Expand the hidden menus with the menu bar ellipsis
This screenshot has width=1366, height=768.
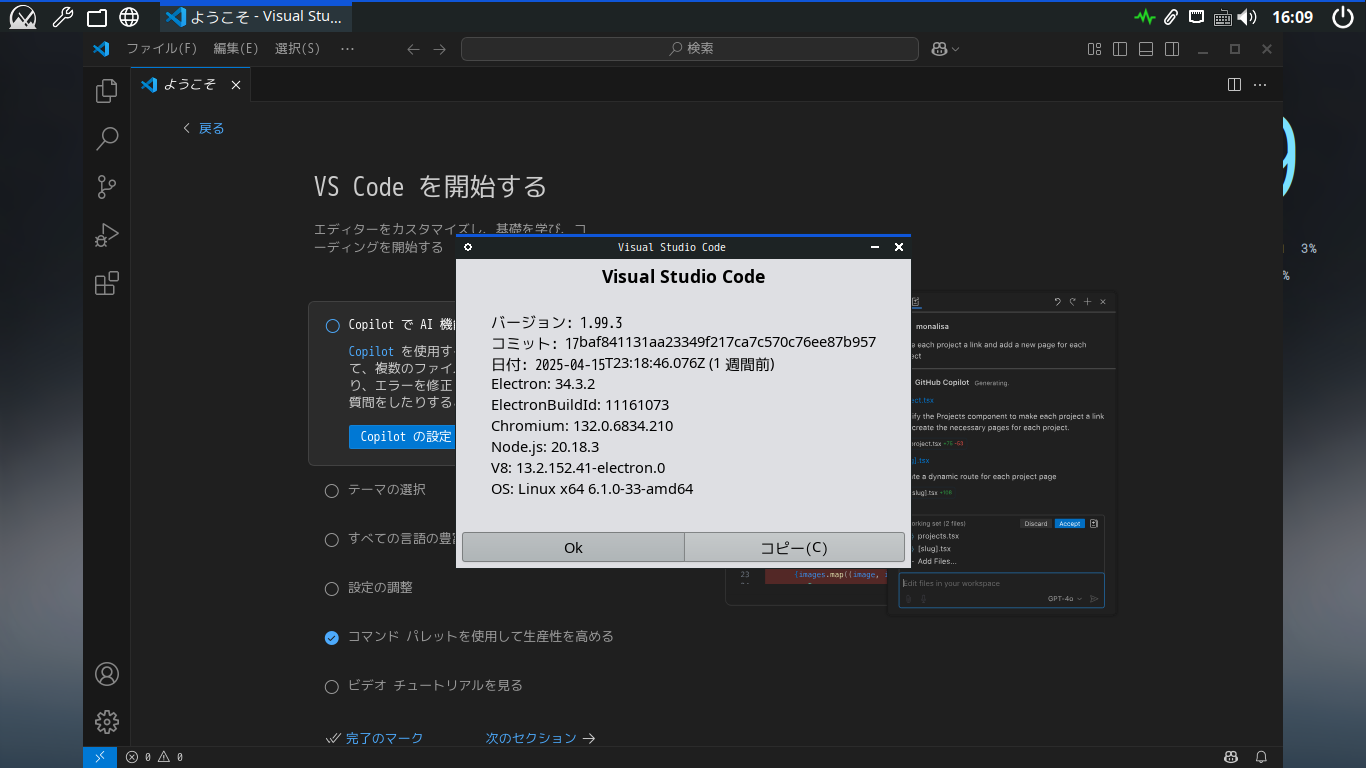347,49
